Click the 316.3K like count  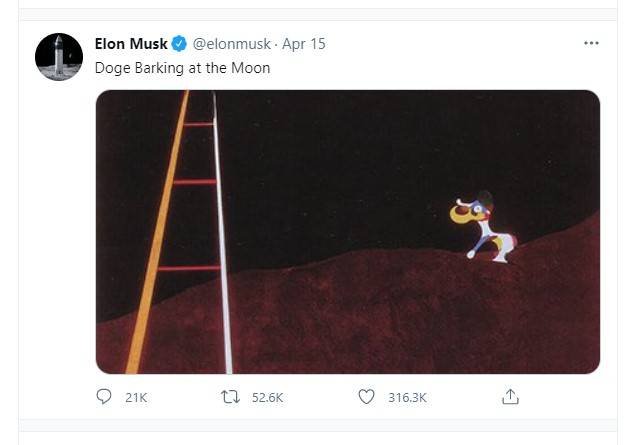click(407, 398)
